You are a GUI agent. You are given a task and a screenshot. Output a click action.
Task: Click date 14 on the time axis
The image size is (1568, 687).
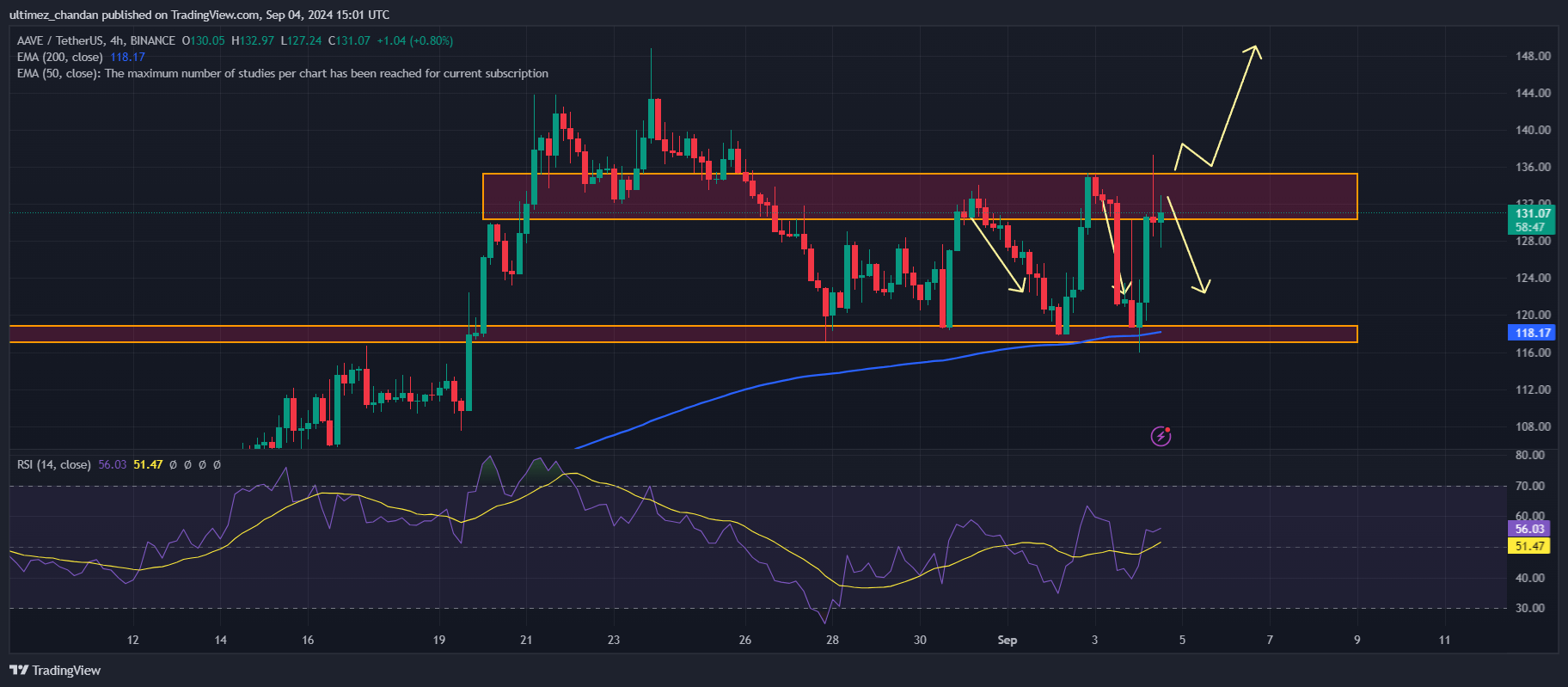(220, 640)
